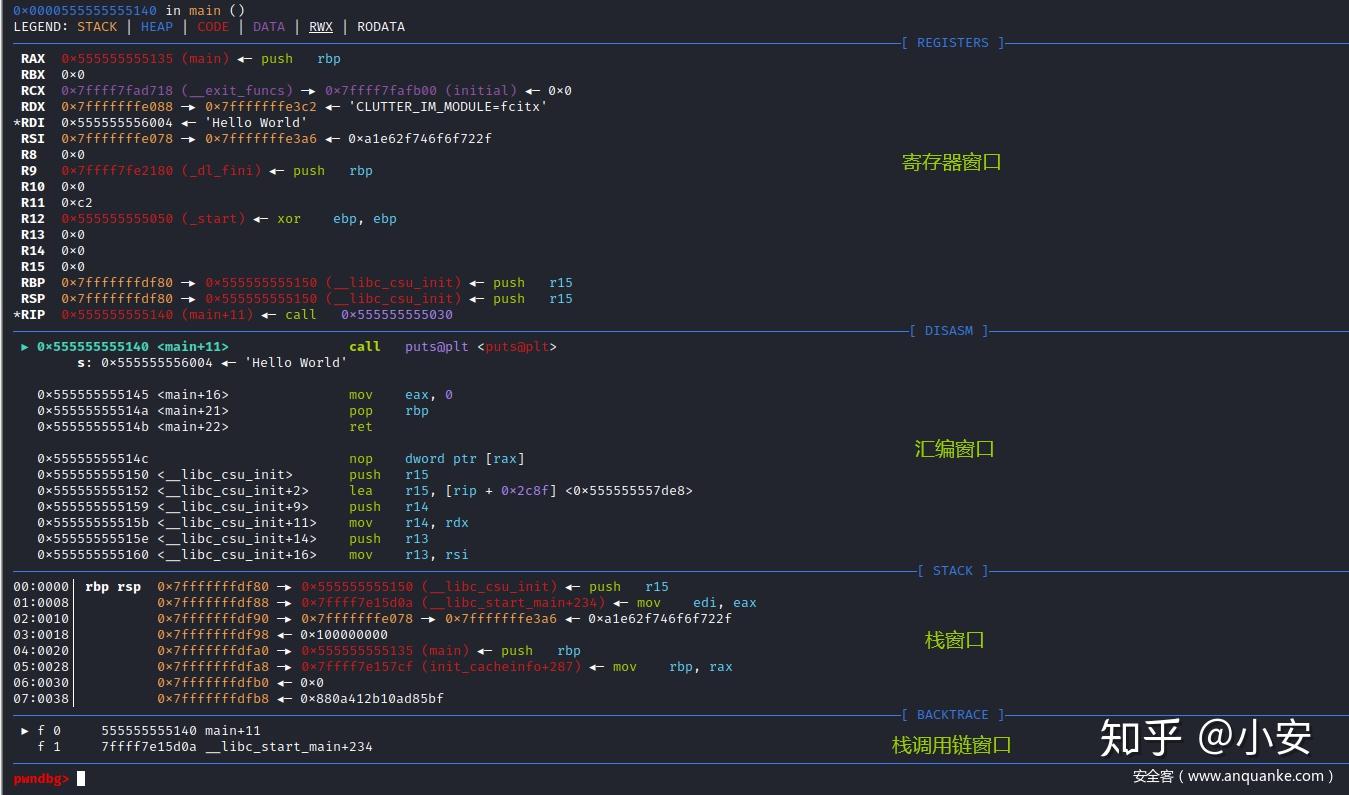The width and height of the screenshot is (1349, 795).
Task: Click stack address 0x7fffffffdf90 in row 02:0010
Action: click(x=213, y=618)
